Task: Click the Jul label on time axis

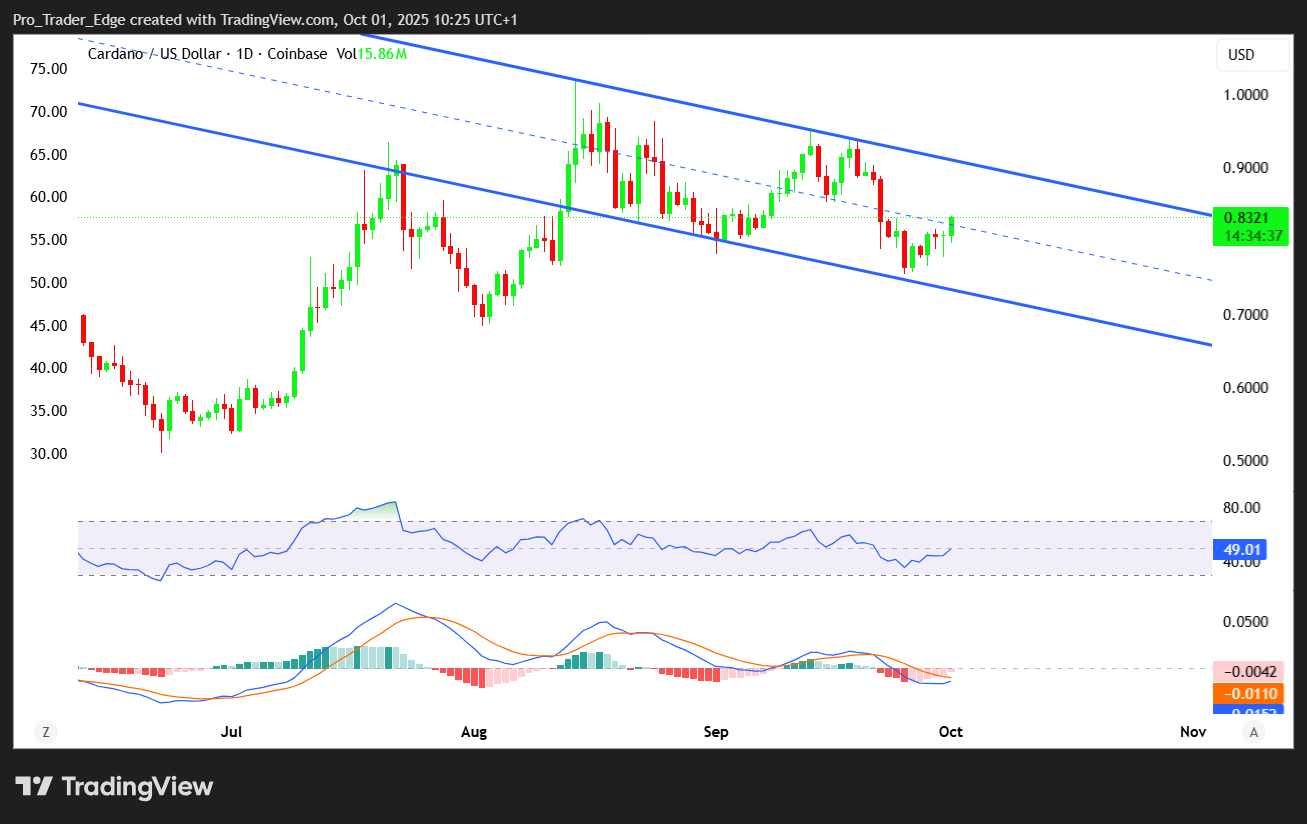Action: pyautogui.click(x=231, y=732)
